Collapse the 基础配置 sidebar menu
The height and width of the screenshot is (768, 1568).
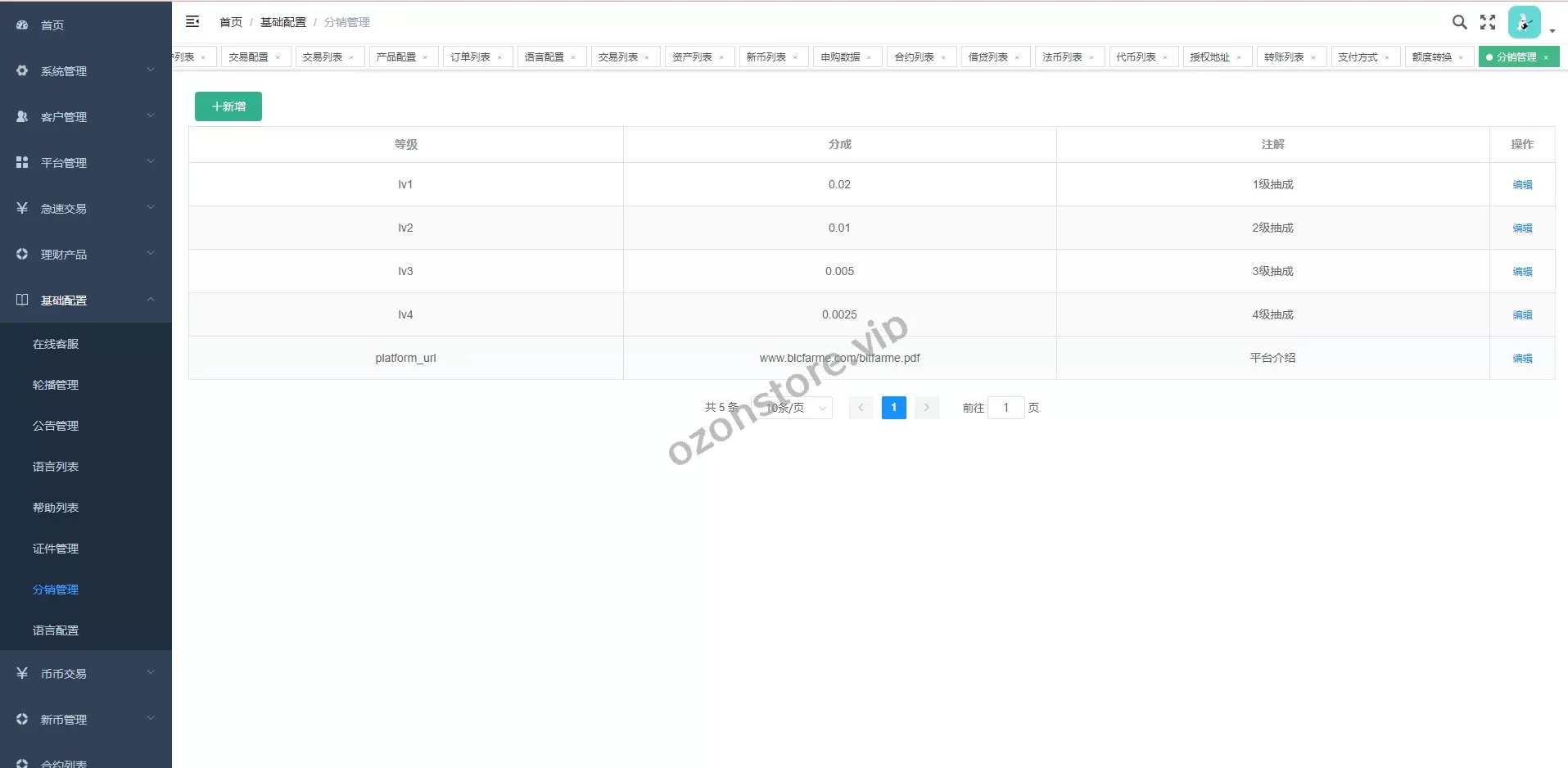86,300
